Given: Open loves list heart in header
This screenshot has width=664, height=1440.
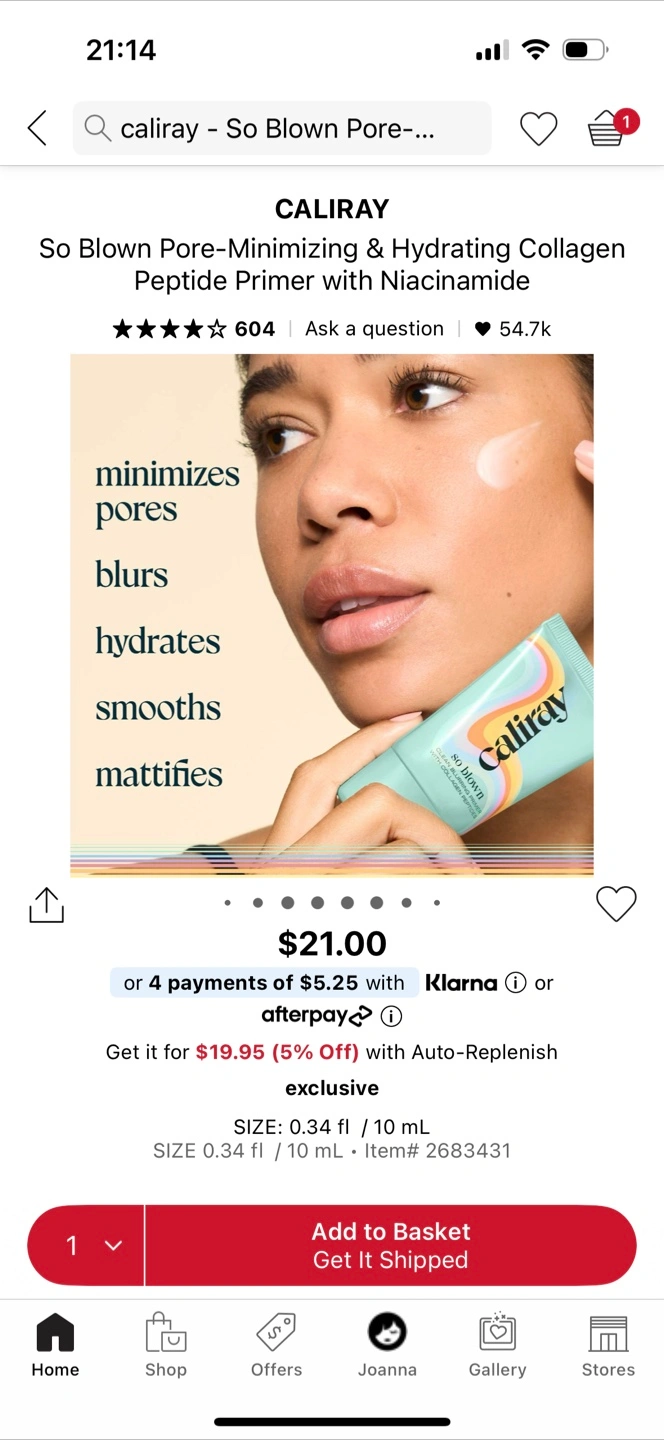Looking at the screenshot, I should [538, 129].
